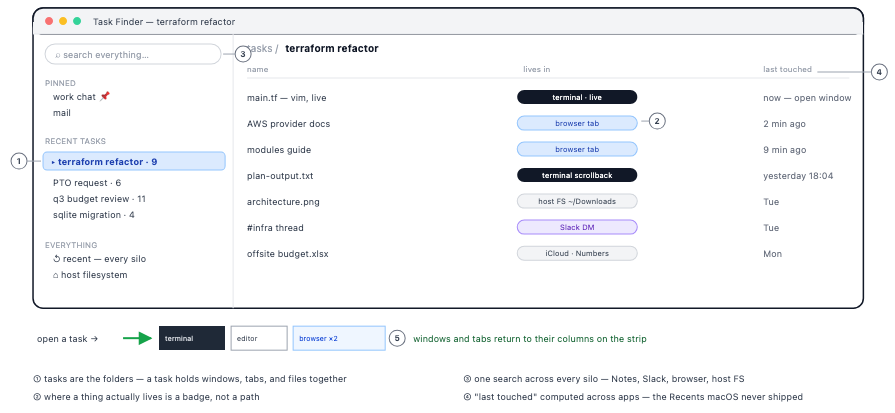Open the q3 budget review task
Image resolution: width=895 pixels, height=413 pixels.
(x=99, y=199)
